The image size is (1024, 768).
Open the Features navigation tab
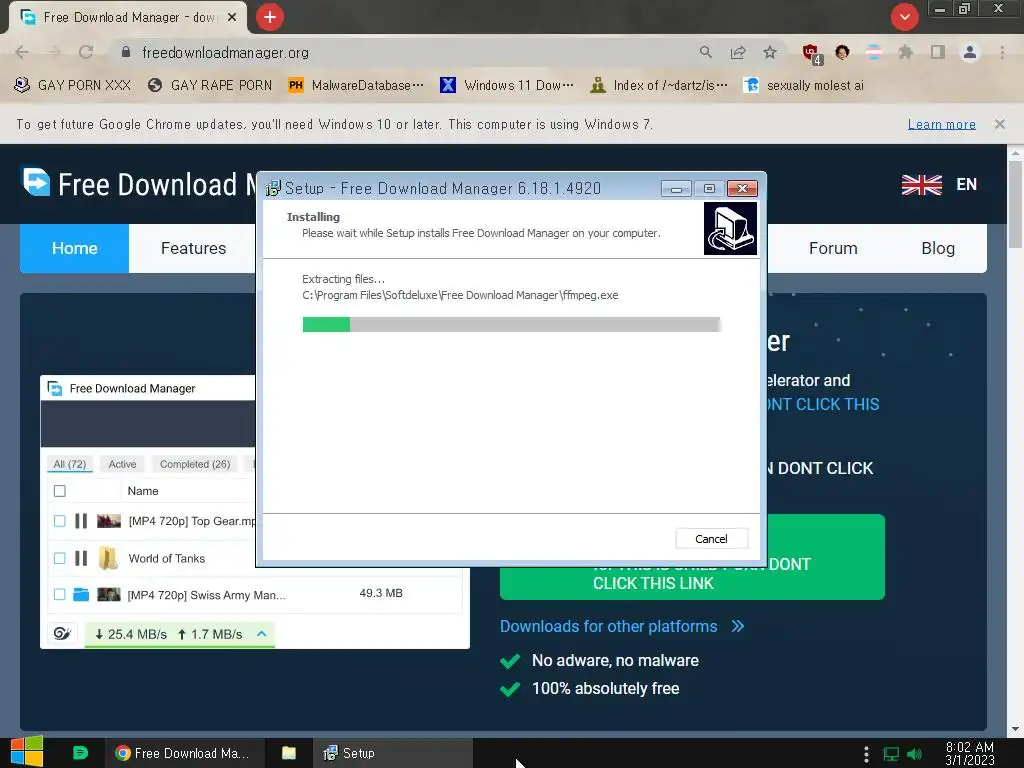tap(193, 248)
